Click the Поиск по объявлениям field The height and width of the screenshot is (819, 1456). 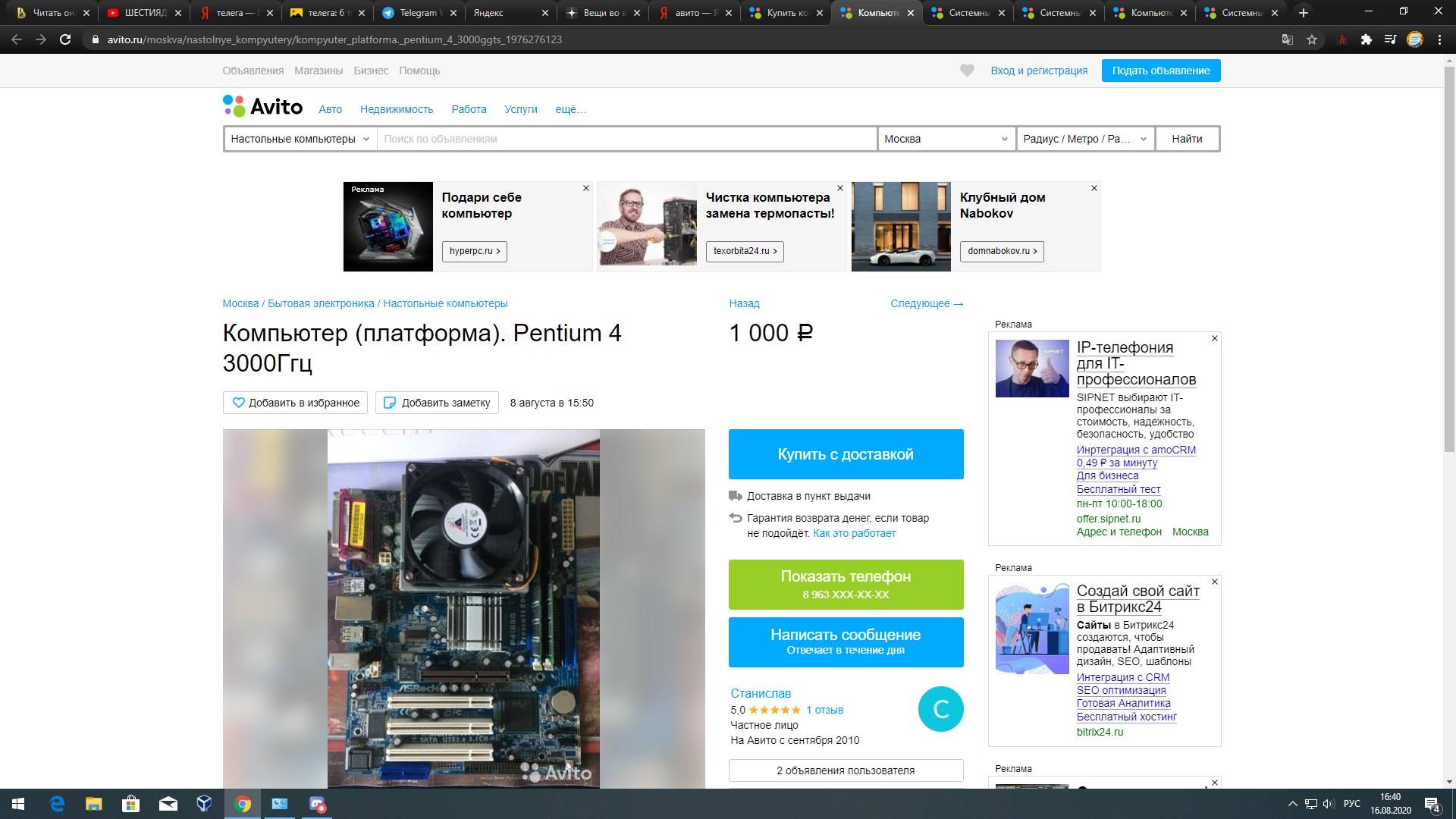[626, 139]
